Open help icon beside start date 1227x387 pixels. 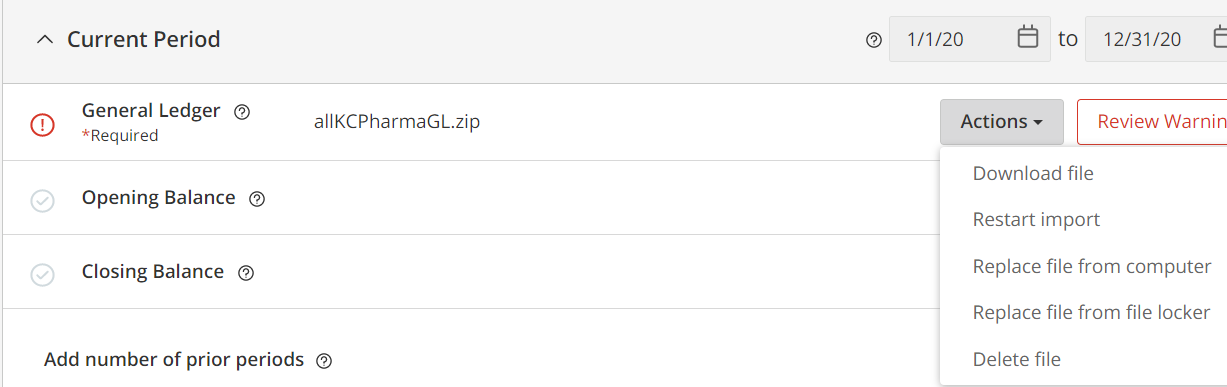click(x=874, y=40)
